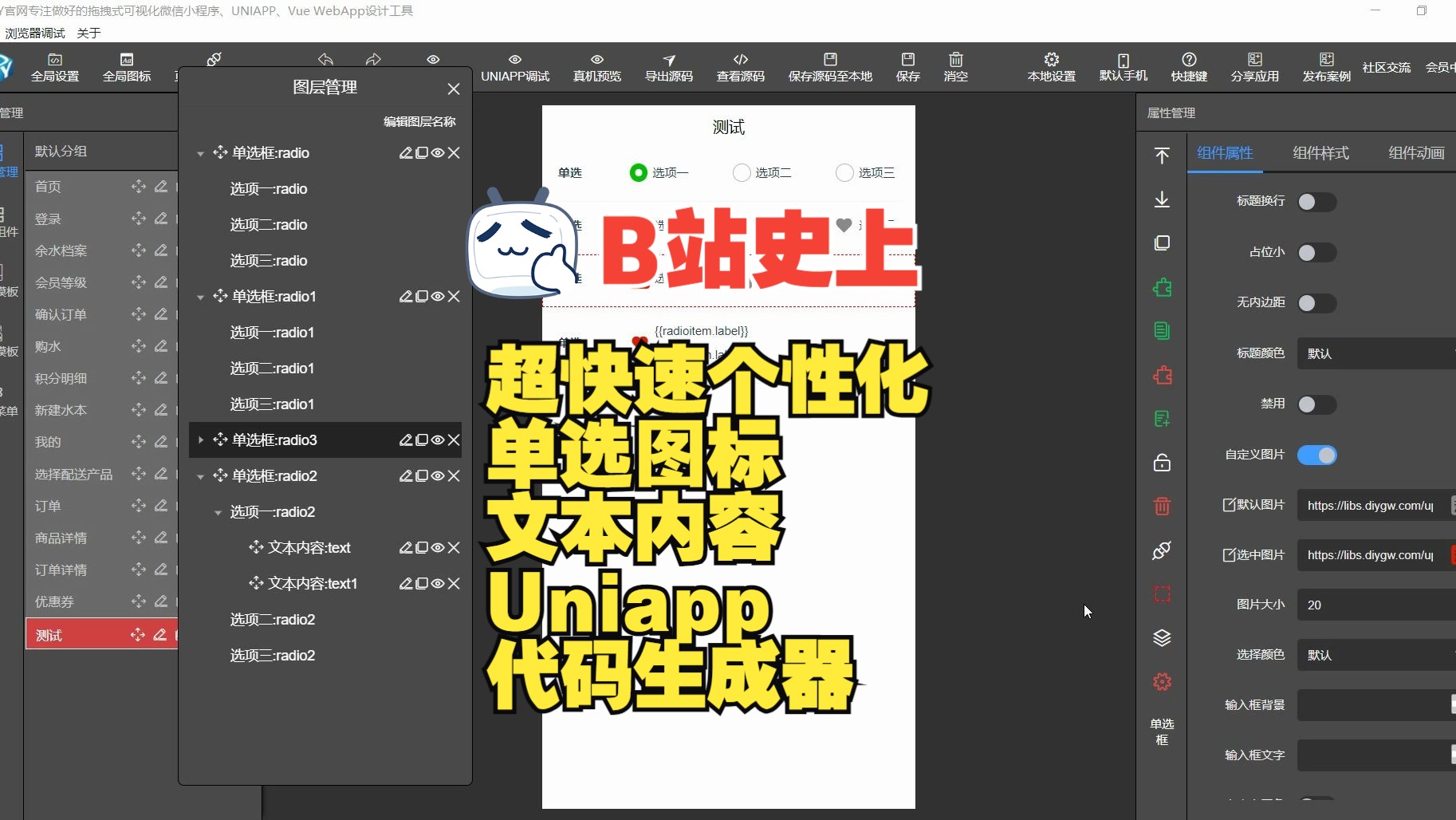The image size is (1456, 820).
Task: Open the UNIAPP调试 debug tool
Action: (x=514, y=66)
